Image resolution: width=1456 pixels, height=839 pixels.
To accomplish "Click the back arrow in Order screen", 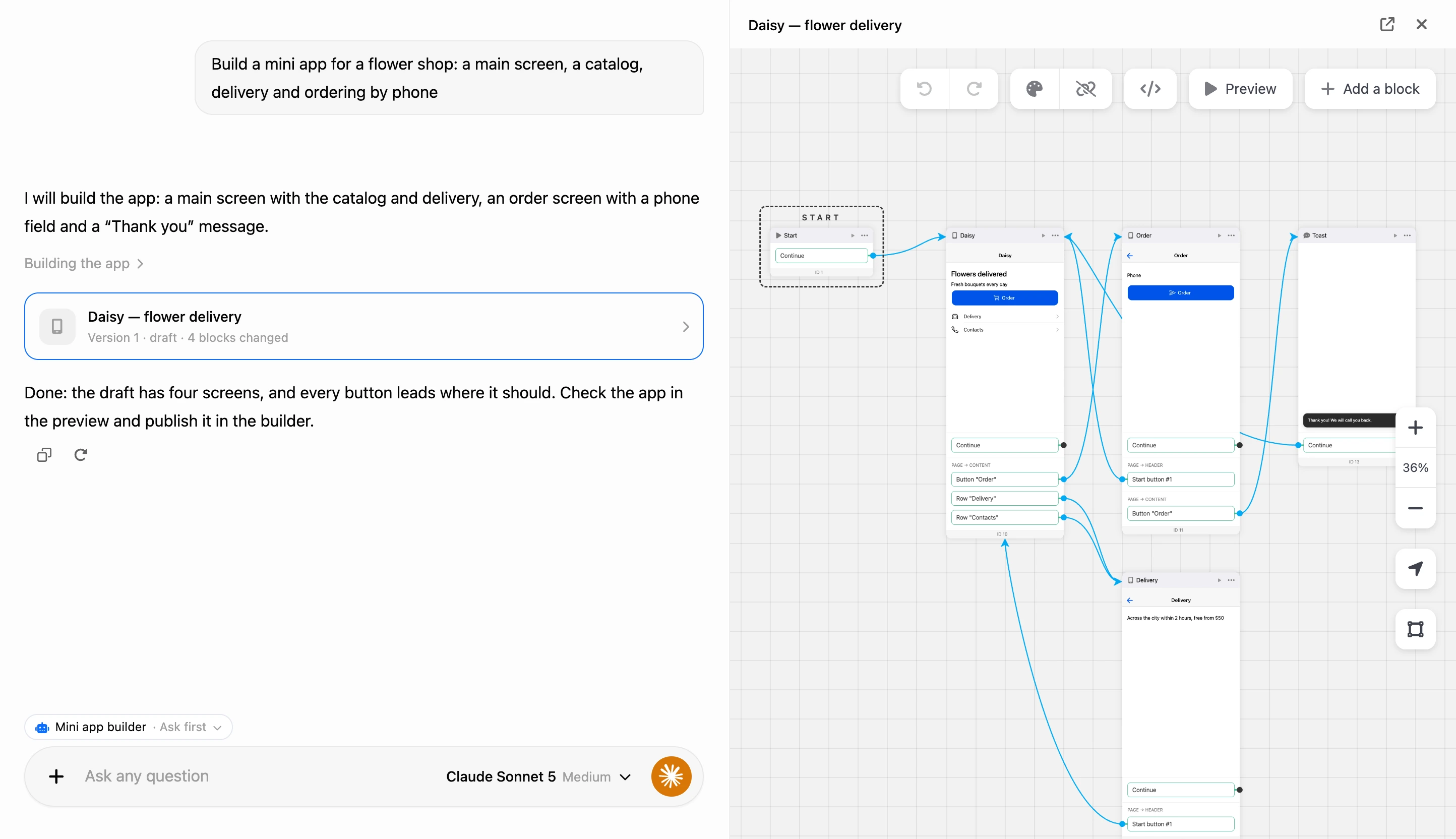I will click(x=1130, y=255).
